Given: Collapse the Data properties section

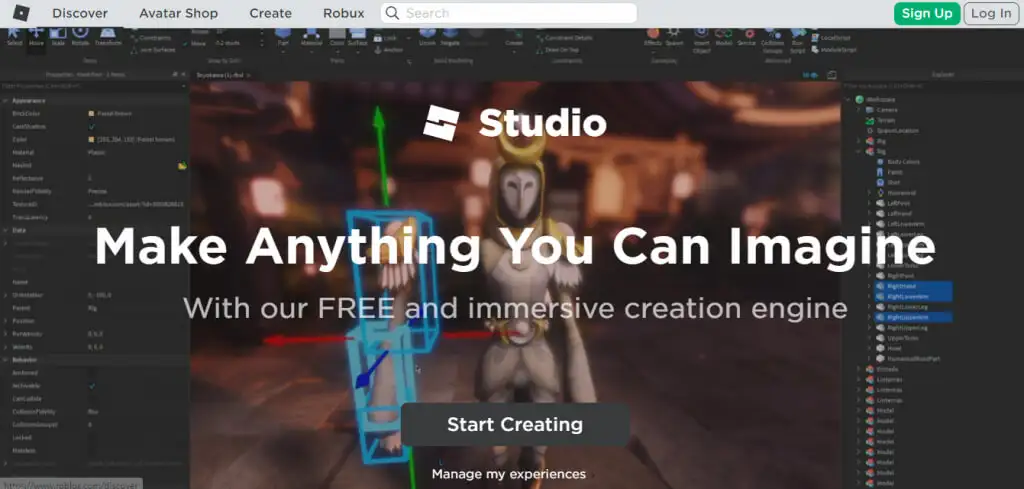Looking at the screenshot, I should (x=5, y=230).
